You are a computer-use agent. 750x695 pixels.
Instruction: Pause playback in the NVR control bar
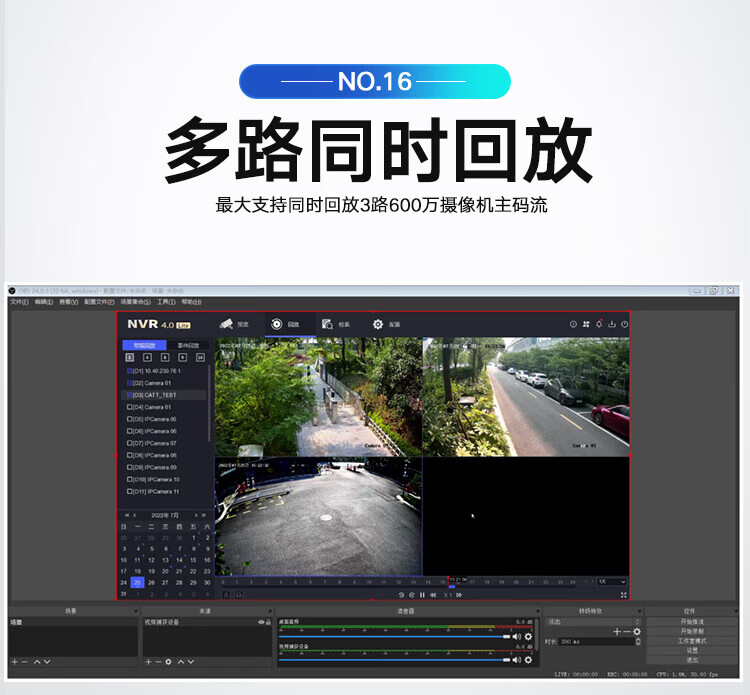pos(422,595)
